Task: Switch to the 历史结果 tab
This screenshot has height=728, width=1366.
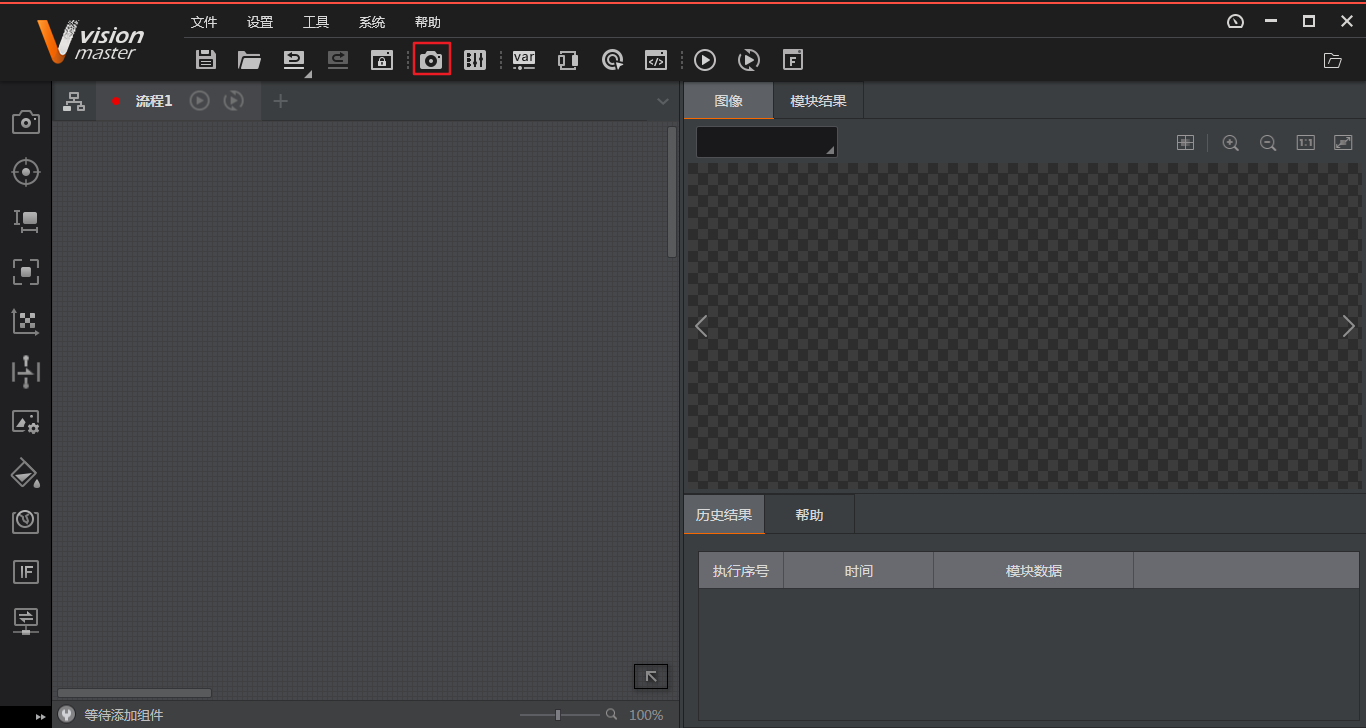Action: pyautogui.click(x=724, y=514)
